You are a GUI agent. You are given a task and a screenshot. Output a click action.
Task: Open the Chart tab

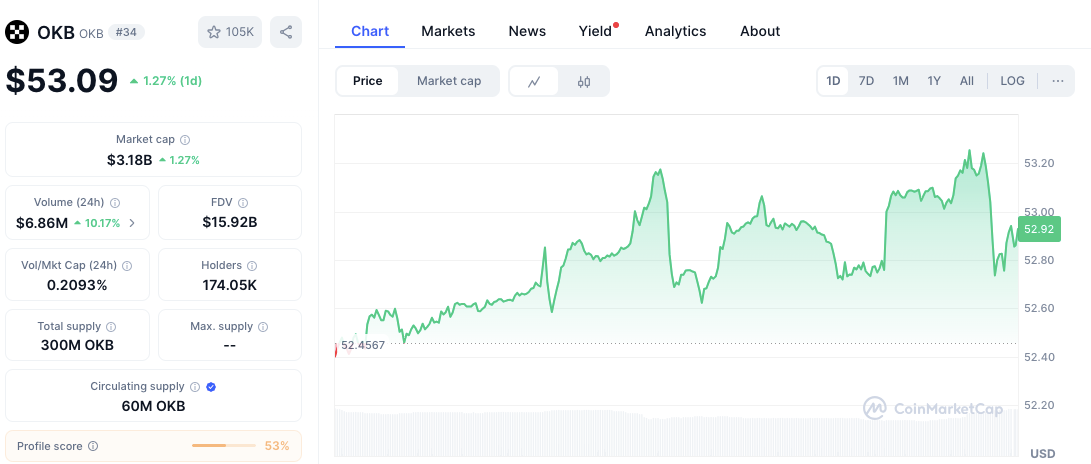370,31
